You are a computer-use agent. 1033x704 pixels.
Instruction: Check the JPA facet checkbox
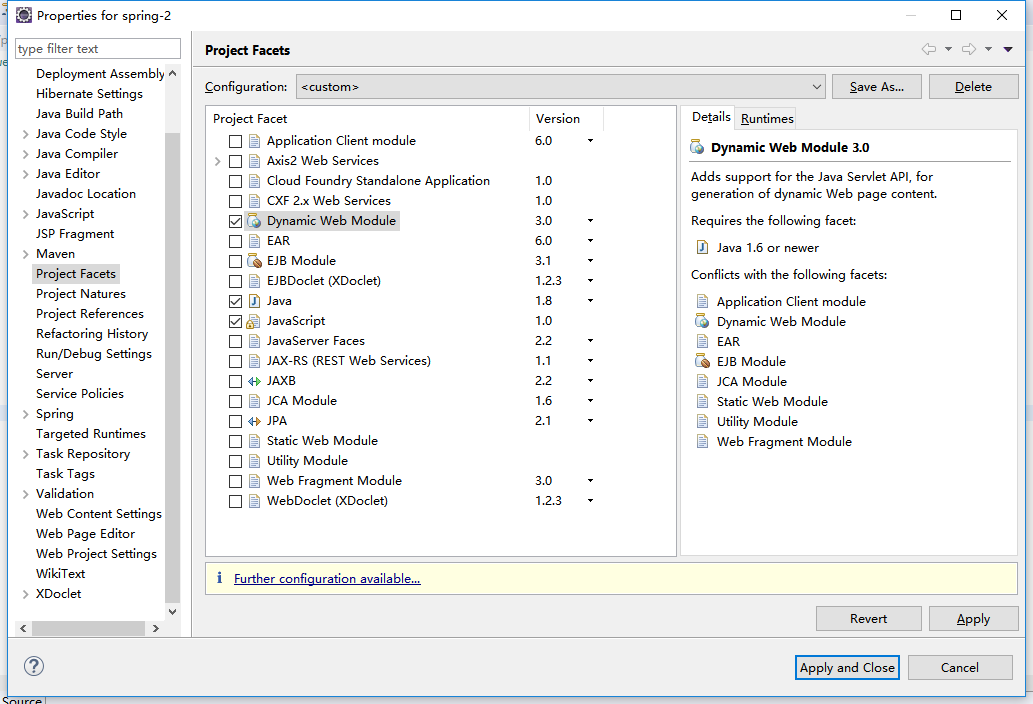pyautogui.click(x=235, y=421)
